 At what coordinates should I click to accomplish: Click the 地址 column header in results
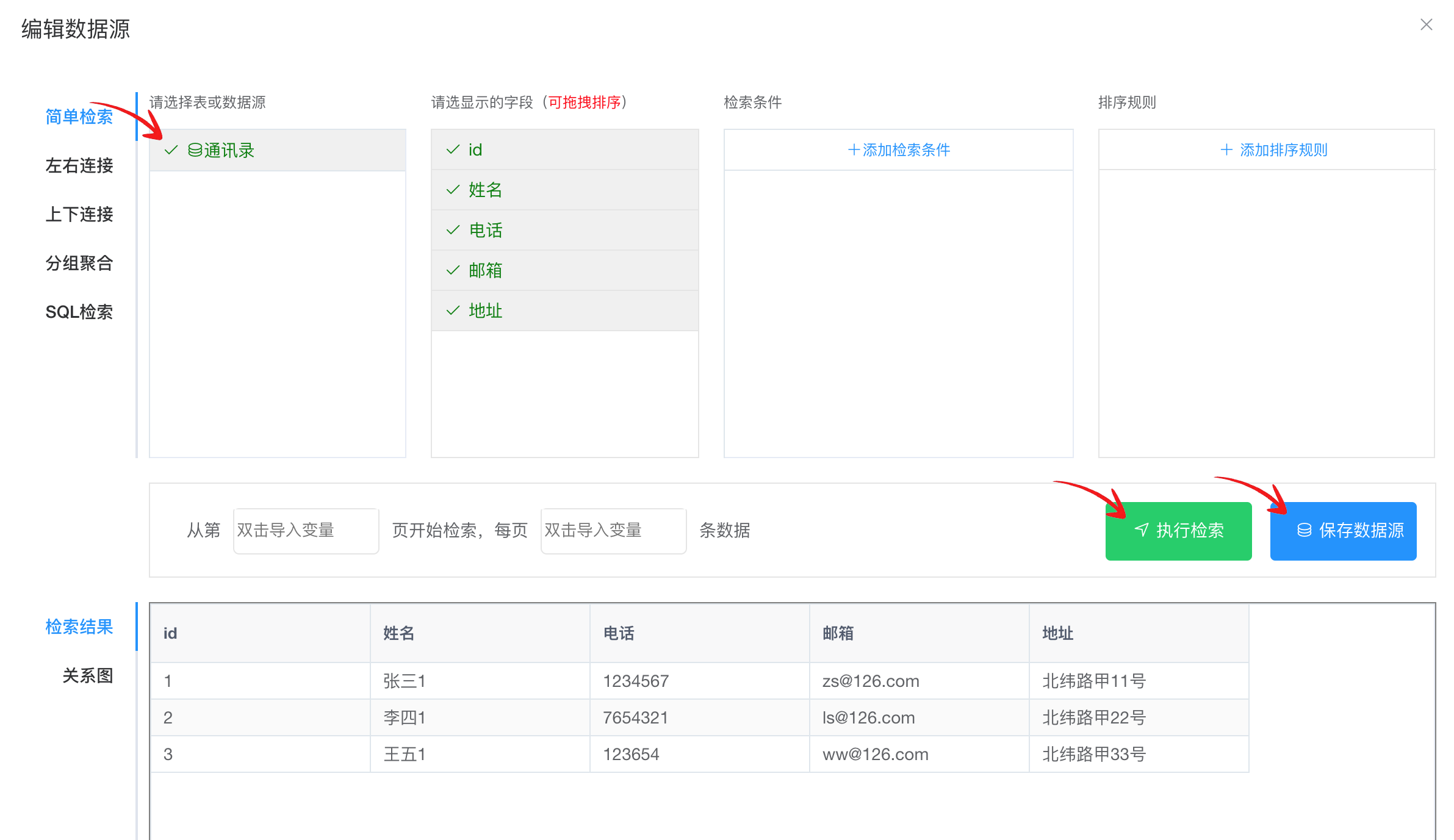tap(1139, 633)
